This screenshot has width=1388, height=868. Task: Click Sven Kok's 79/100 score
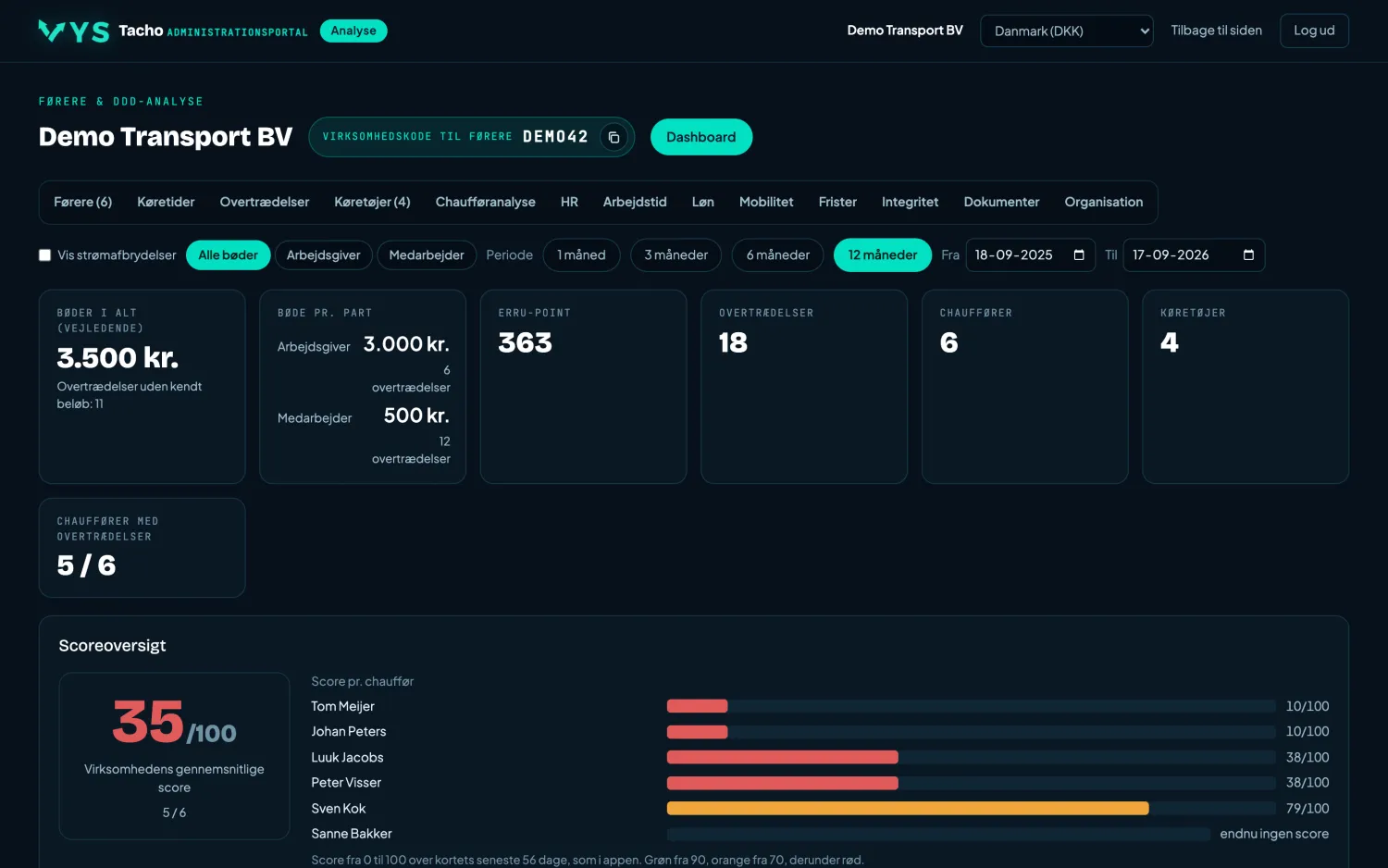1307,808
